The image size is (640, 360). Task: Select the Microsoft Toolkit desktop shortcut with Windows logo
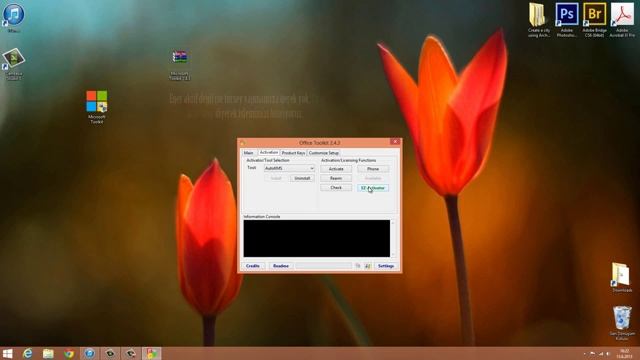click(97, 107)
